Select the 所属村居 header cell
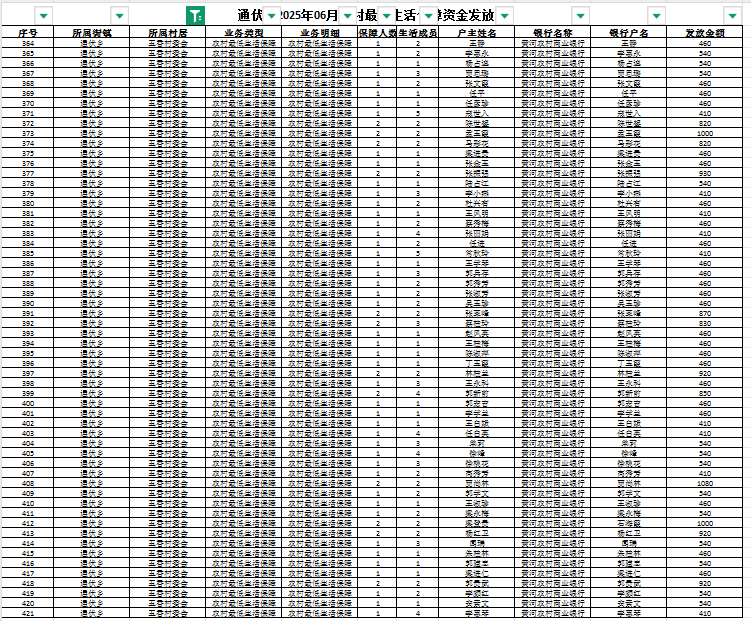Viewport: 751px width, 621px height. [167, 33]
